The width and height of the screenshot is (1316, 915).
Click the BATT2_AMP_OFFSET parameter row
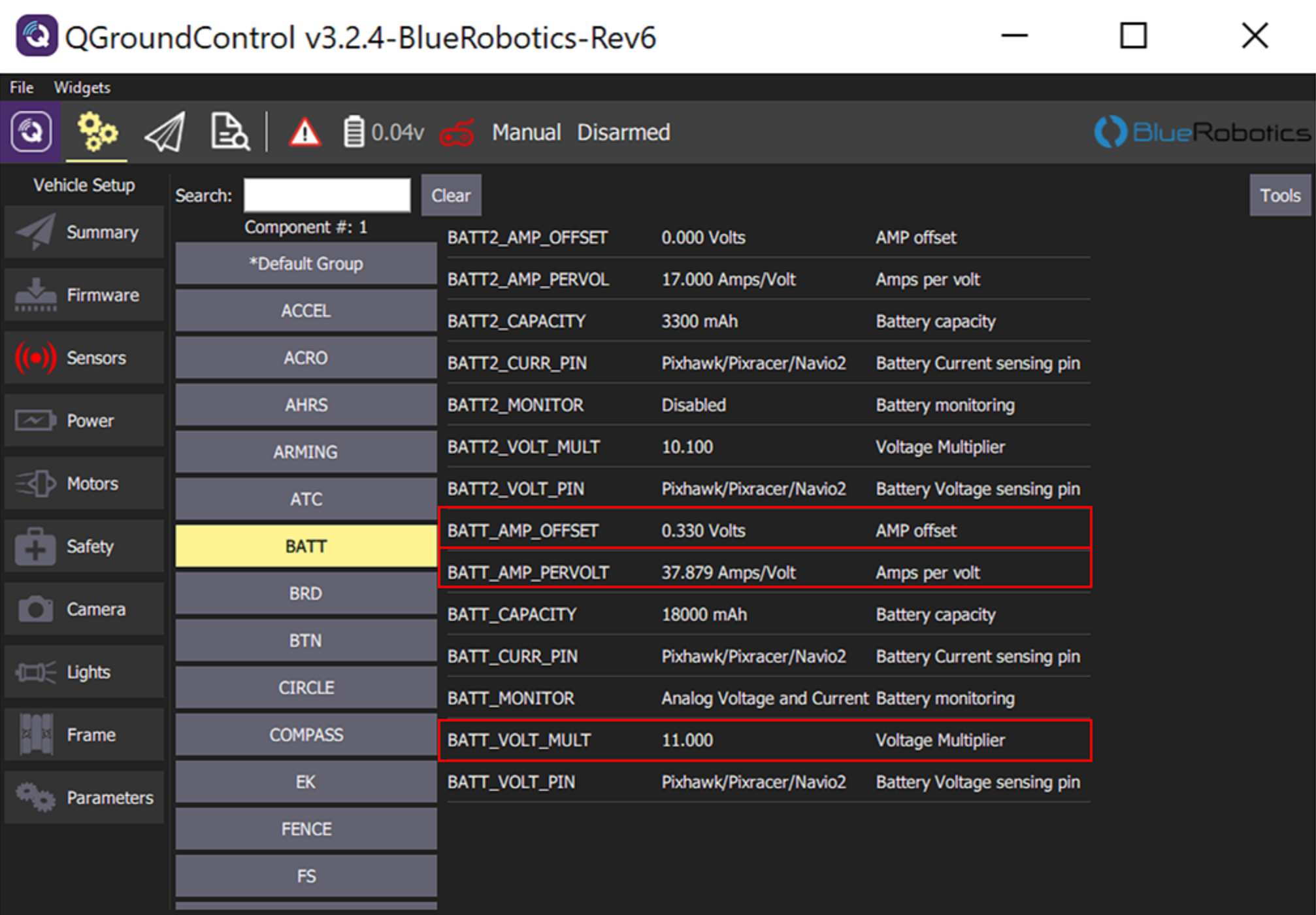(768, 237)
